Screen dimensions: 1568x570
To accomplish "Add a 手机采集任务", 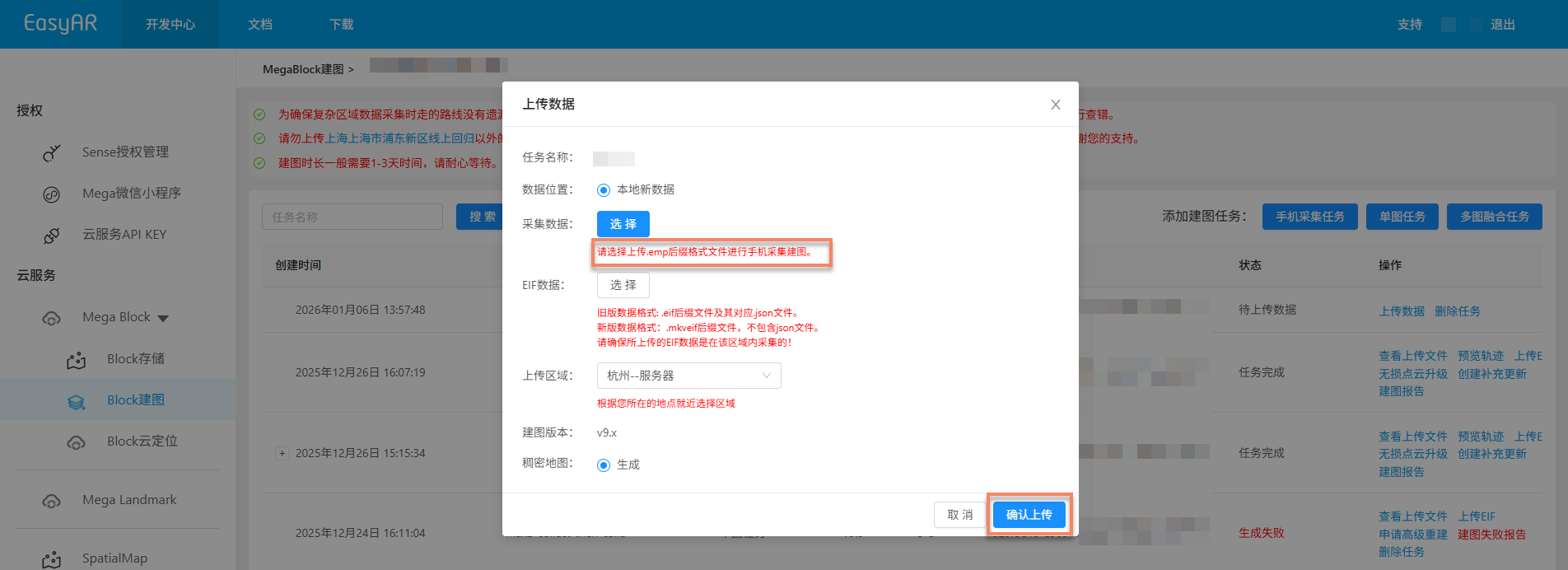I will coord(1310,217).
